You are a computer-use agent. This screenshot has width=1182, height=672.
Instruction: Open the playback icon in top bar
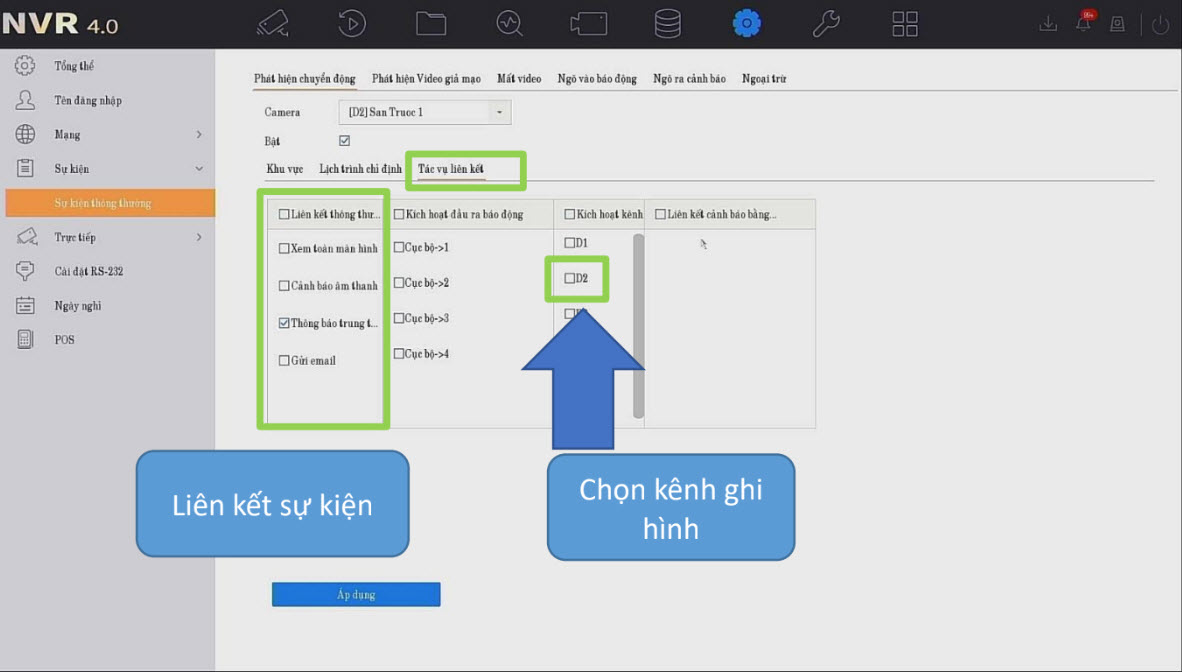[x=351, y=23]
